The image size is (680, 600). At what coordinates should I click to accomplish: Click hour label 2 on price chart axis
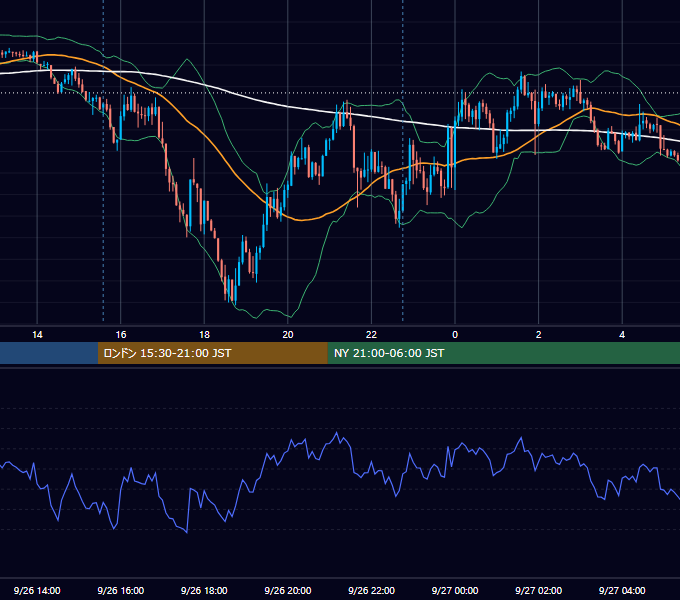539,335
